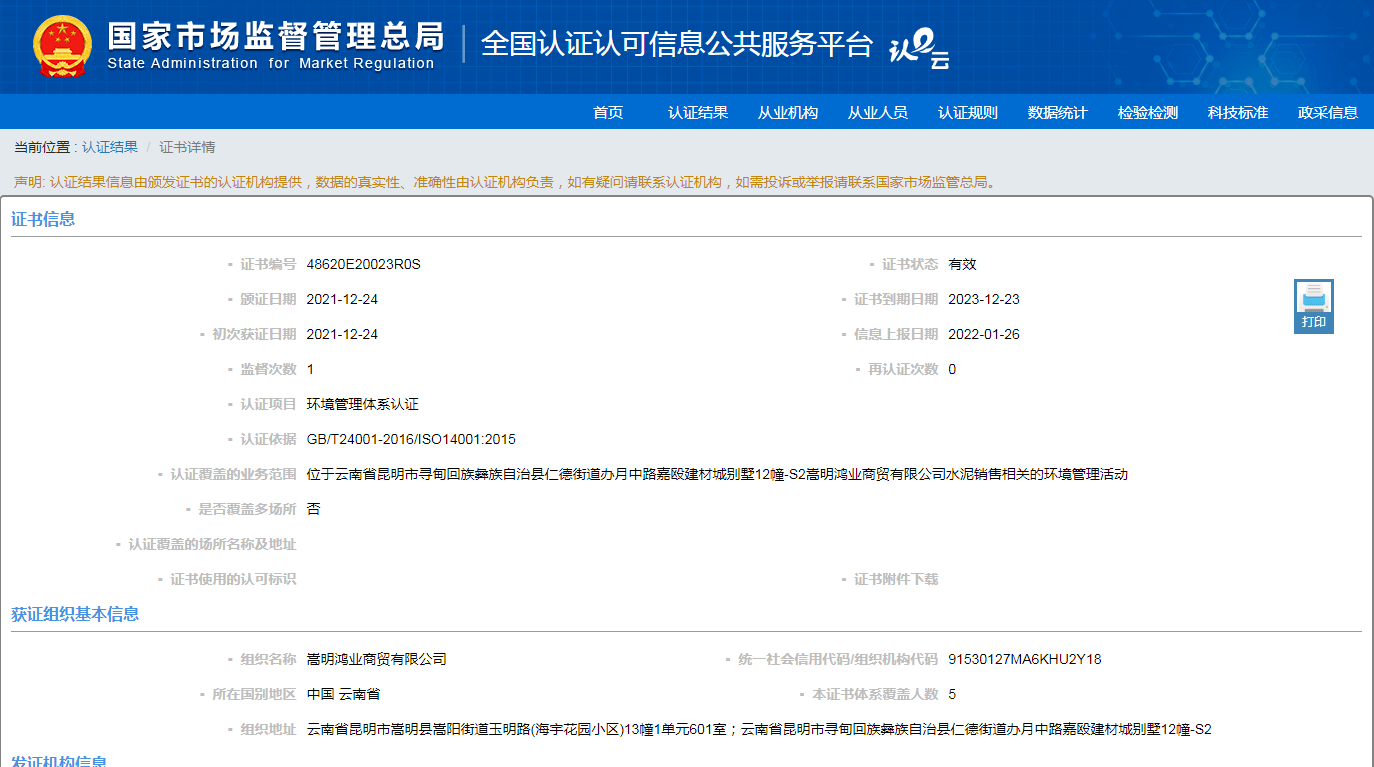The image size is (1374, 767).
Task: Click the 证书信息 section header
Action: tap(43, 219)
